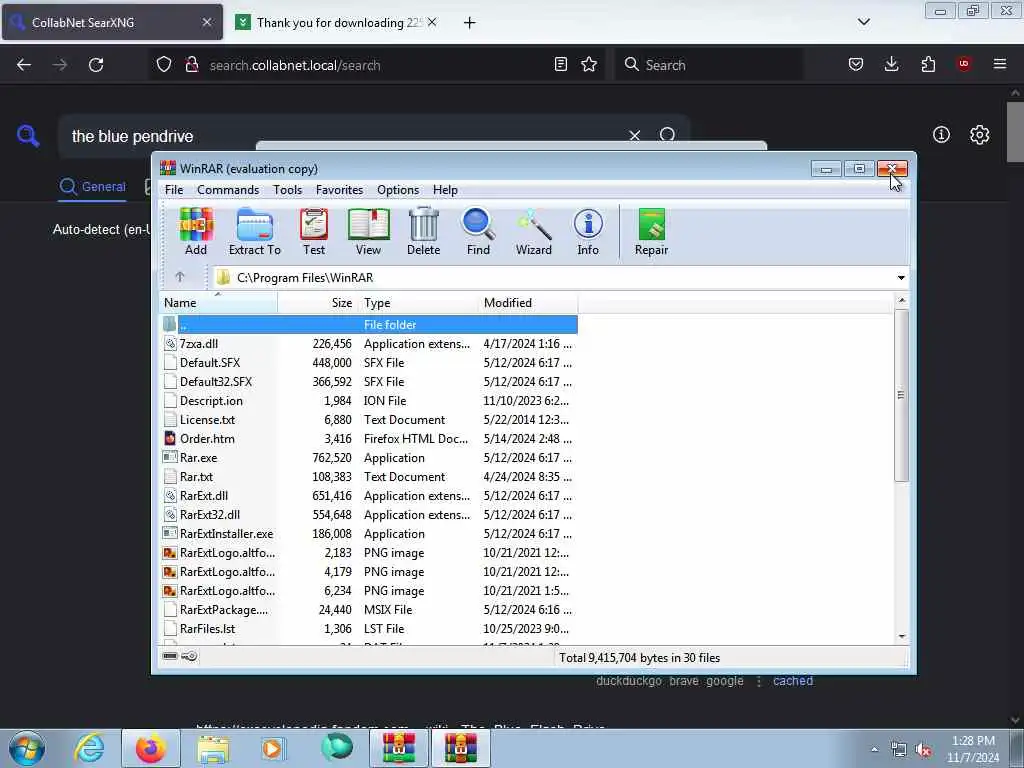This screenshot has width=1024, height=768.
Task: Click the Save to Pocket icon
Action: tap(856, 64)
